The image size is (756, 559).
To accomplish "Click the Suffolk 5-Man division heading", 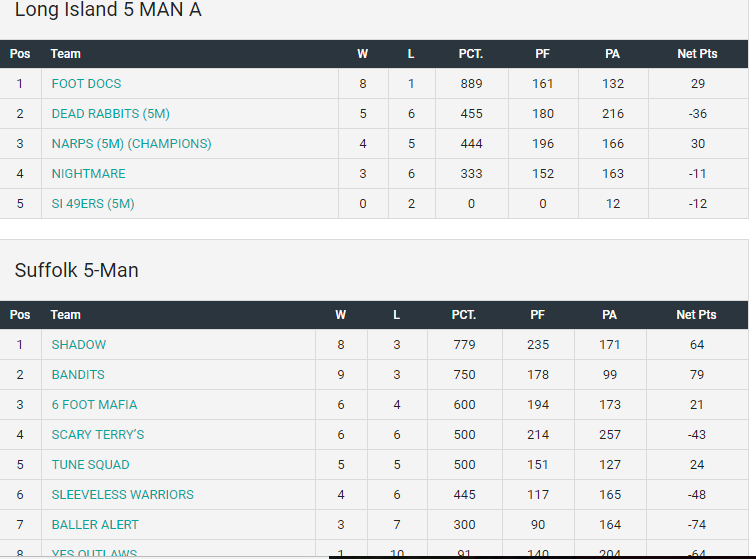I will [76, 270].
